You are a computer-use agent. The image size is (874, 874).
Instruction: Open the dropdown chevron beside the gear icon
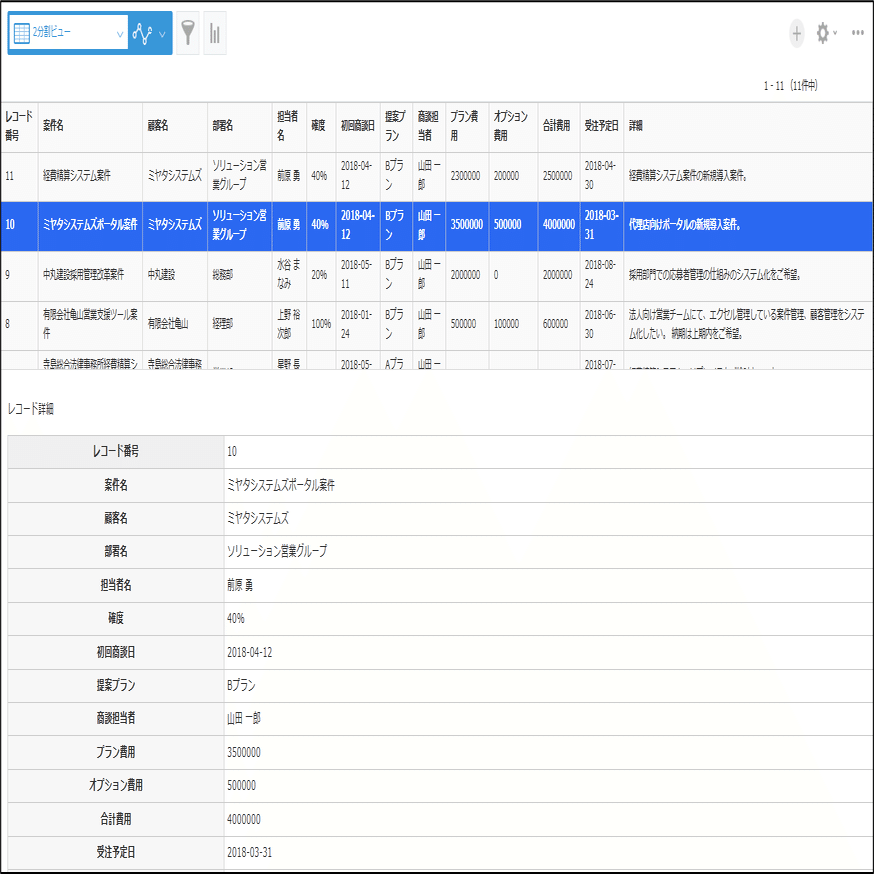tap(836, 33)
